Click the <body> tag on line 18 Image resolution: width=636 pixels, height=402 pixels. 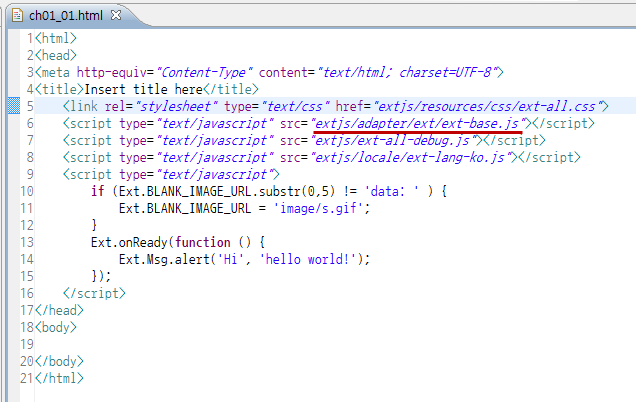pos(56,327)
